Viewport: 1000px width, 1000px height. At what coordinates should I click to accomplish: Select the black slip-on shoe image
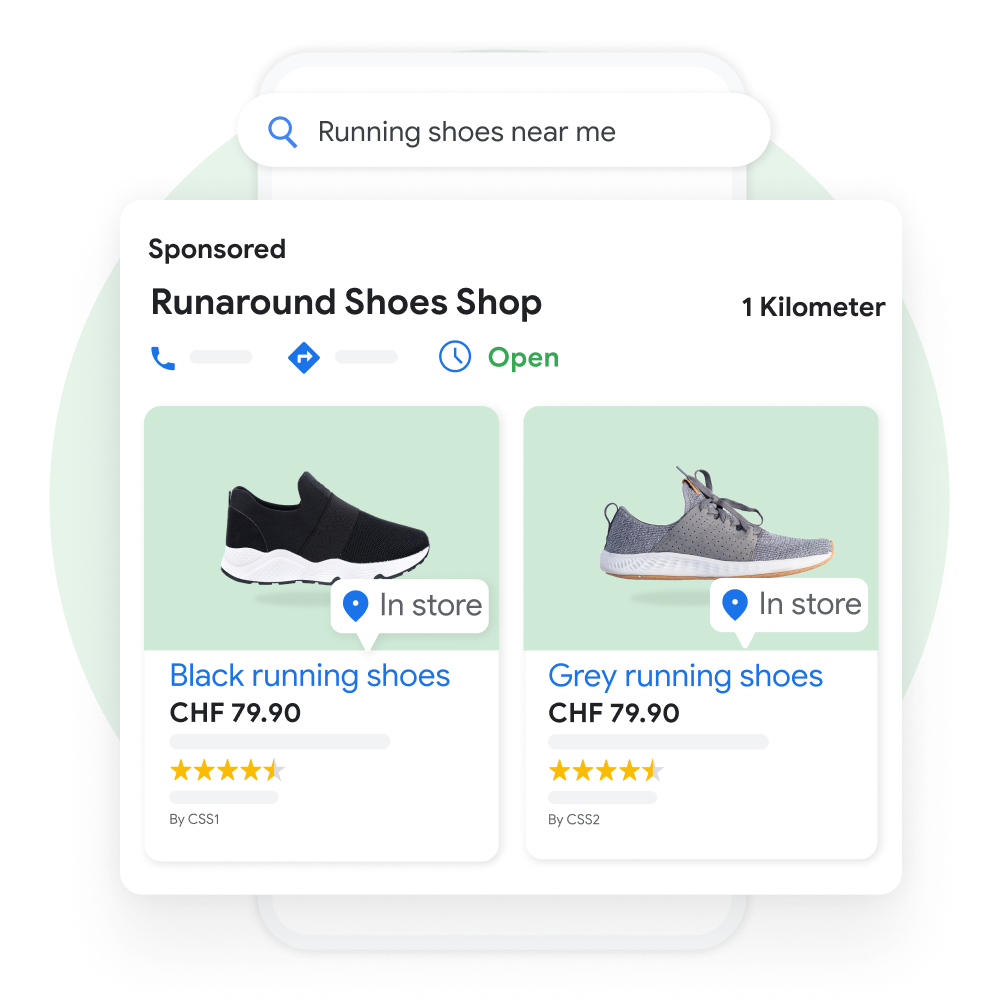[325, 528]
